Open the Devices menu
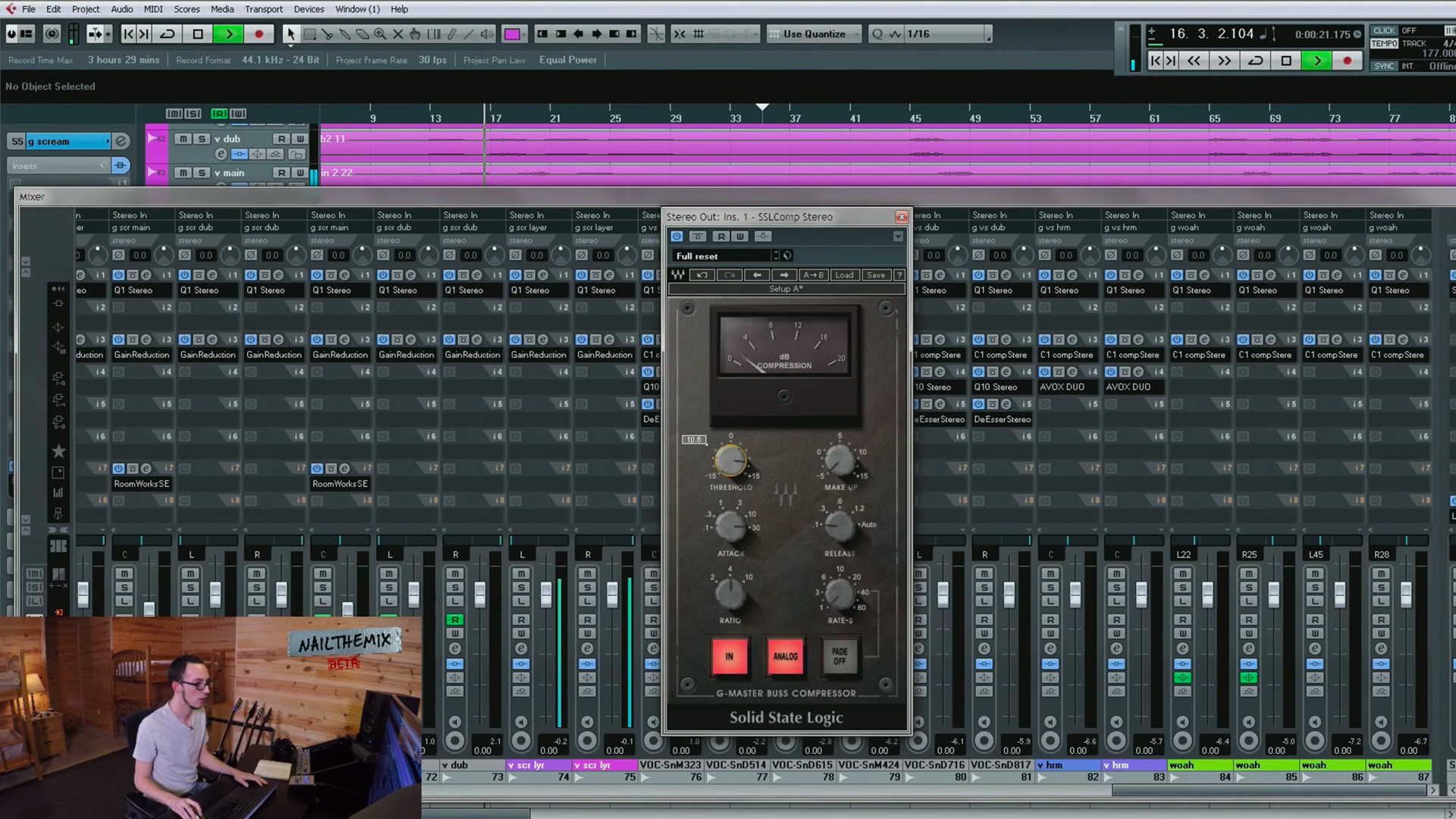The height and width of the screenshot is (819, 1456). click(309, 8)
